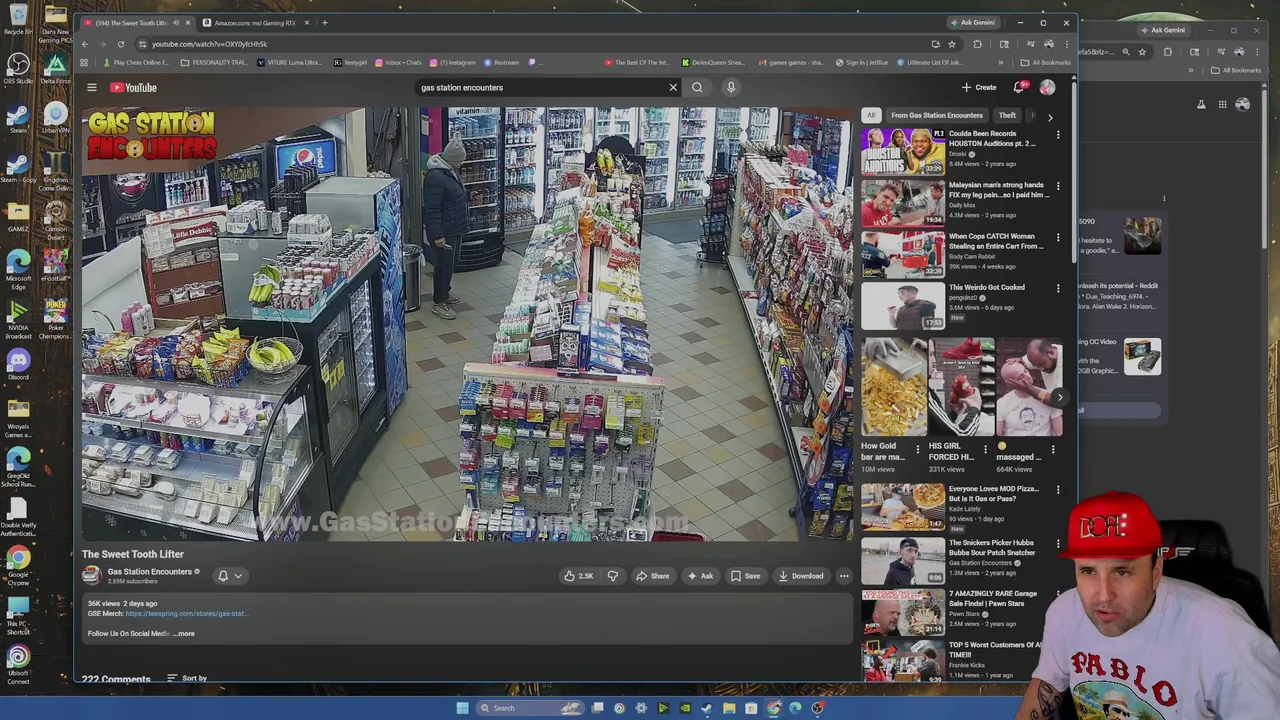Image resolution: width=1280 pixels, height=720 pixels.
Task: Like the video with thumbs up
Action: pyautogui.click(x=579, y=576)
